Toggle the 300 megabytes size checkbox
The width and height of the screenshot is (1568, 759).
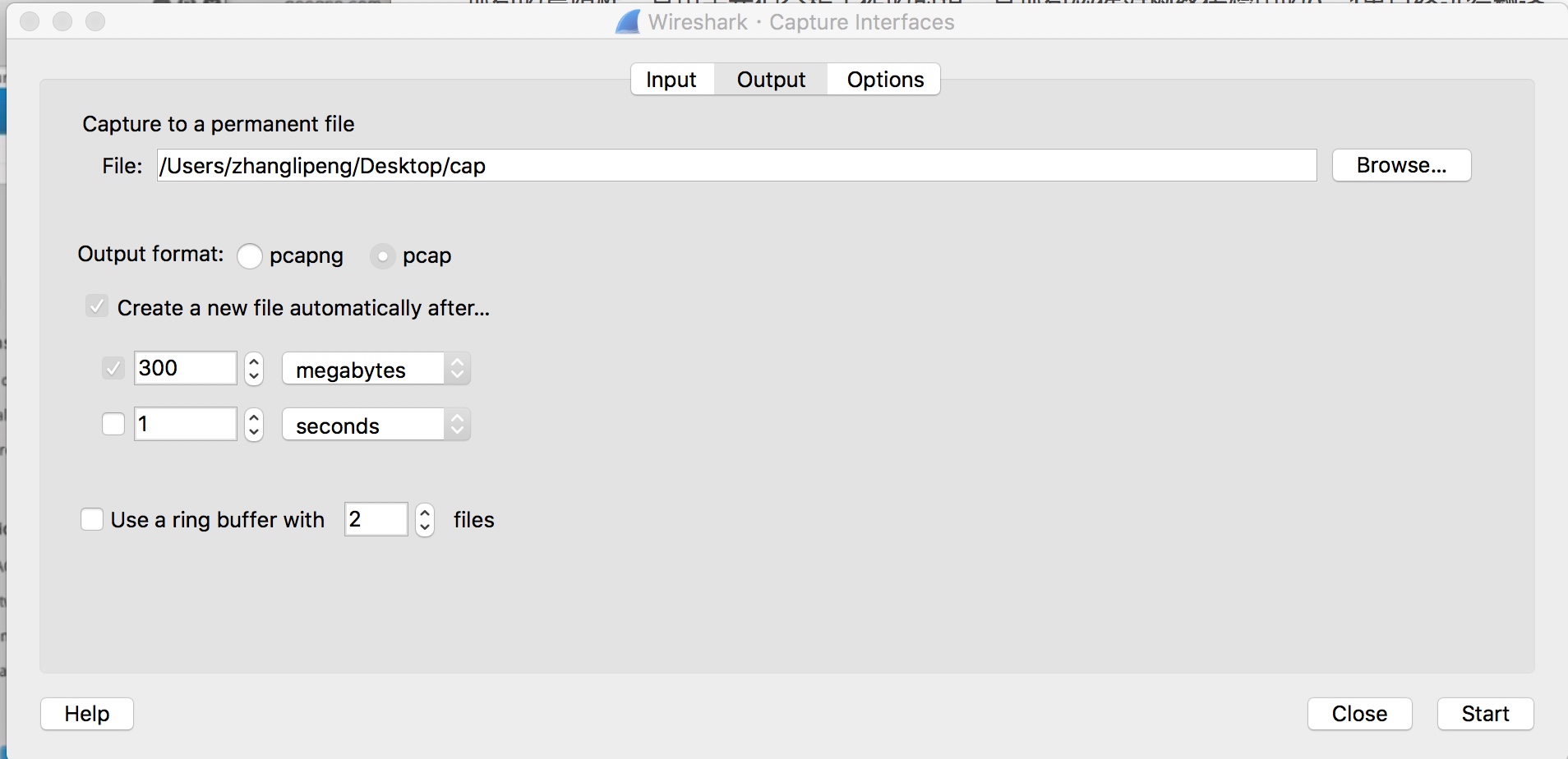(113, 368)
